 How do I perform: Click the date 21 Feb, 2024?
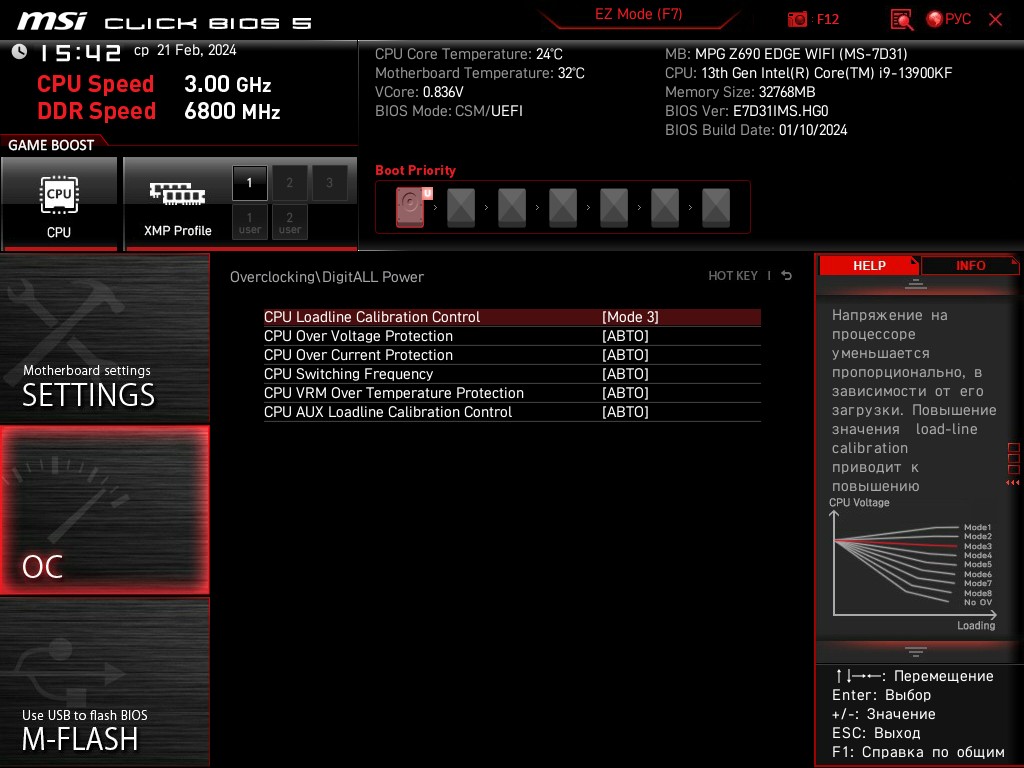[x=197, y=50]
